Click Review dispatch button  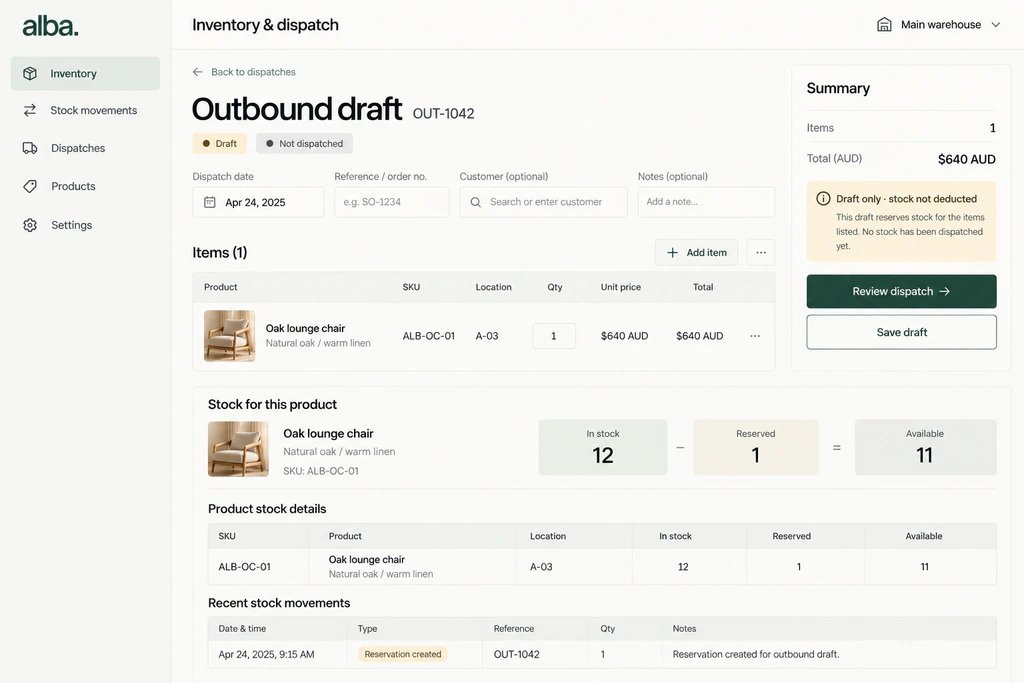[x=901, y=291]
